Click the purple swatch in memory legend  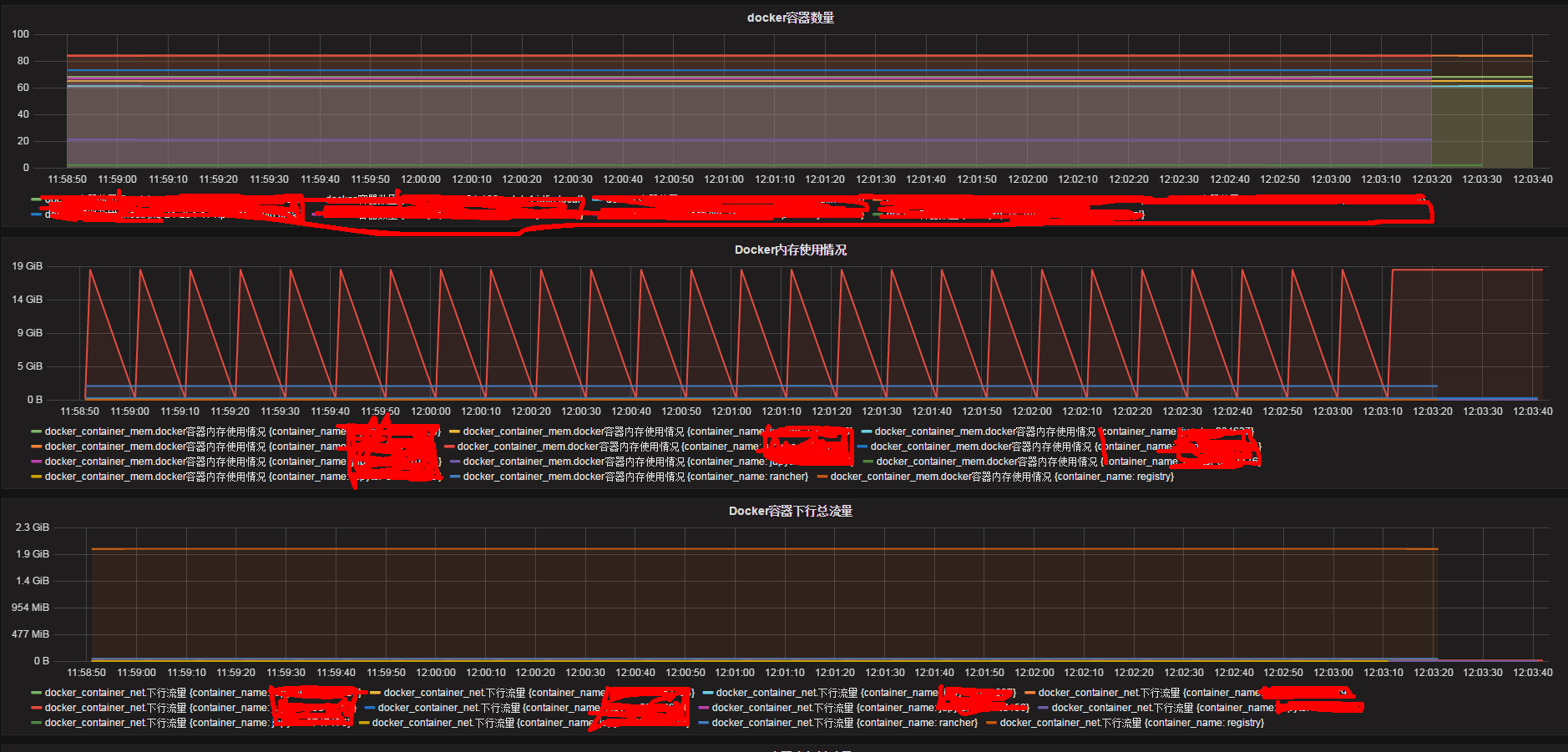click(x=455, y=462)
